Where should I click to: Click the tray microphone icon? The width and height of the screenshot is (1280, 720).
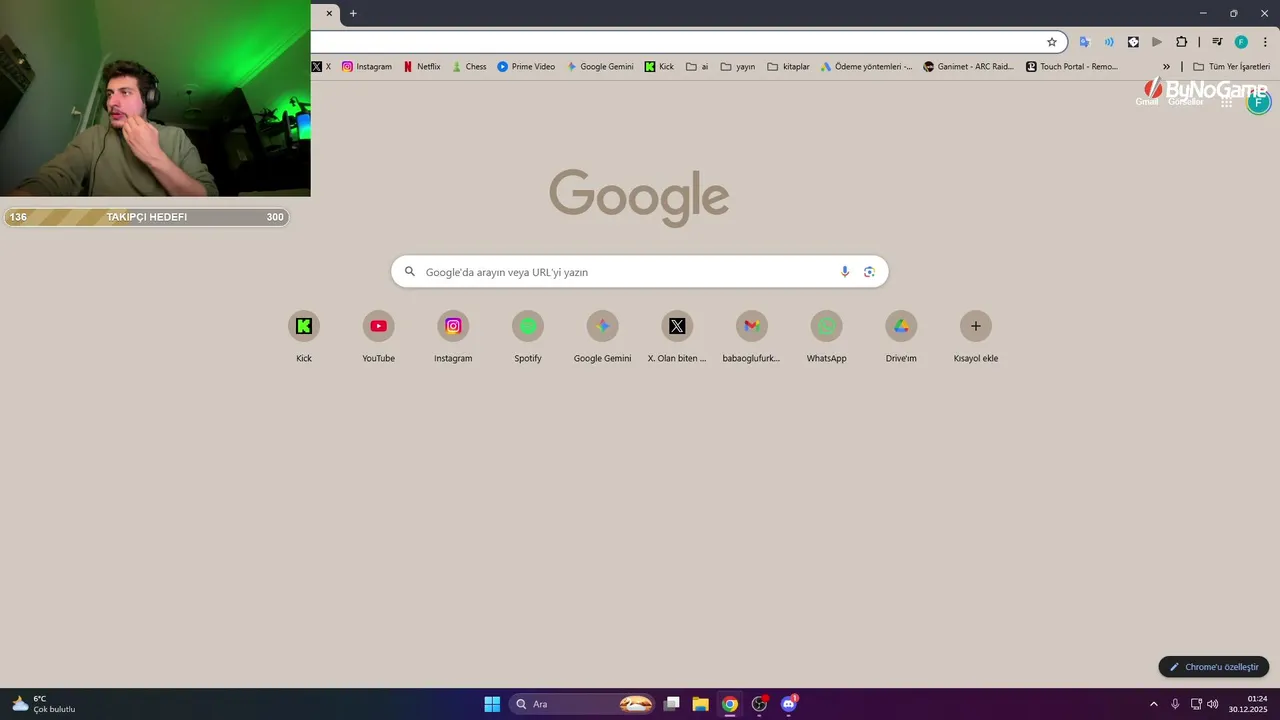(x=1175, y=704)
